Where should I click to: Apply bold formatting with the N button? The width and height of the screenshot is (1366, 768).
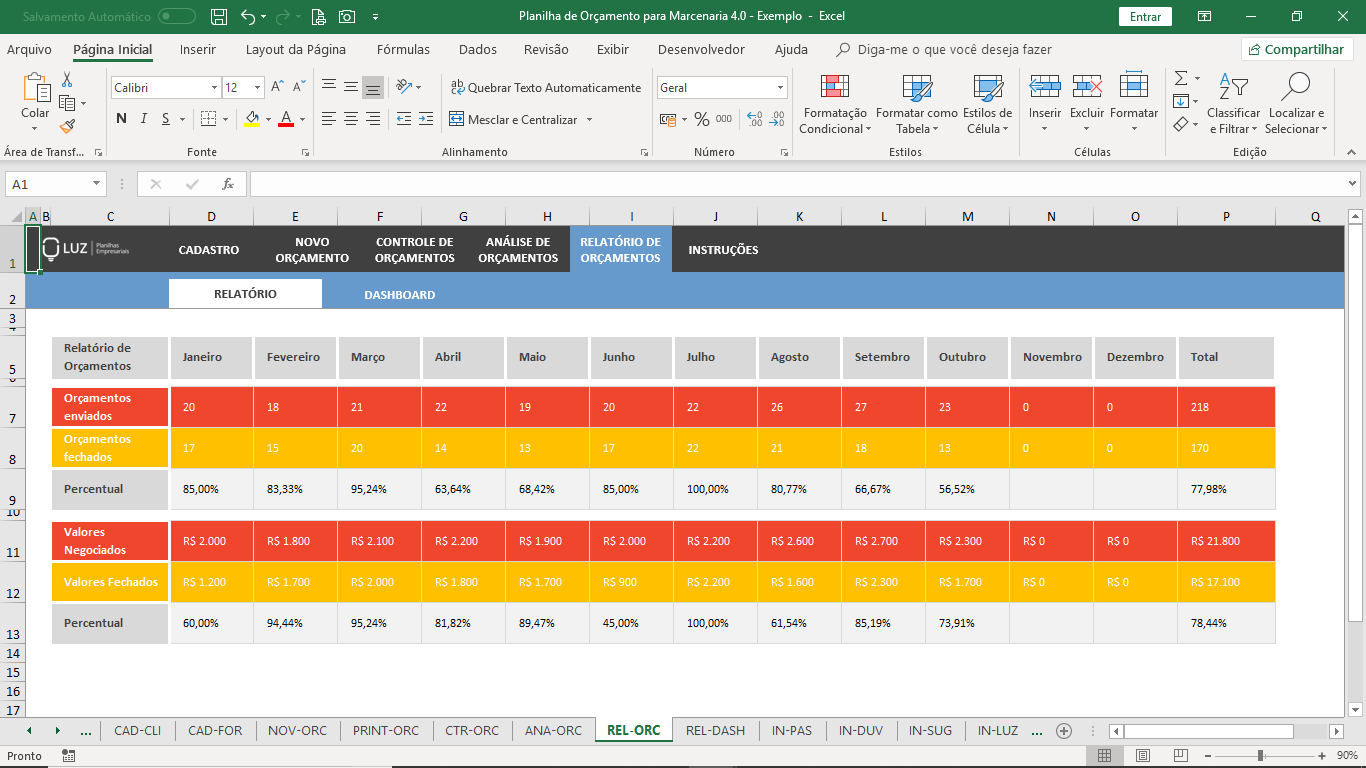pos(121,119)
